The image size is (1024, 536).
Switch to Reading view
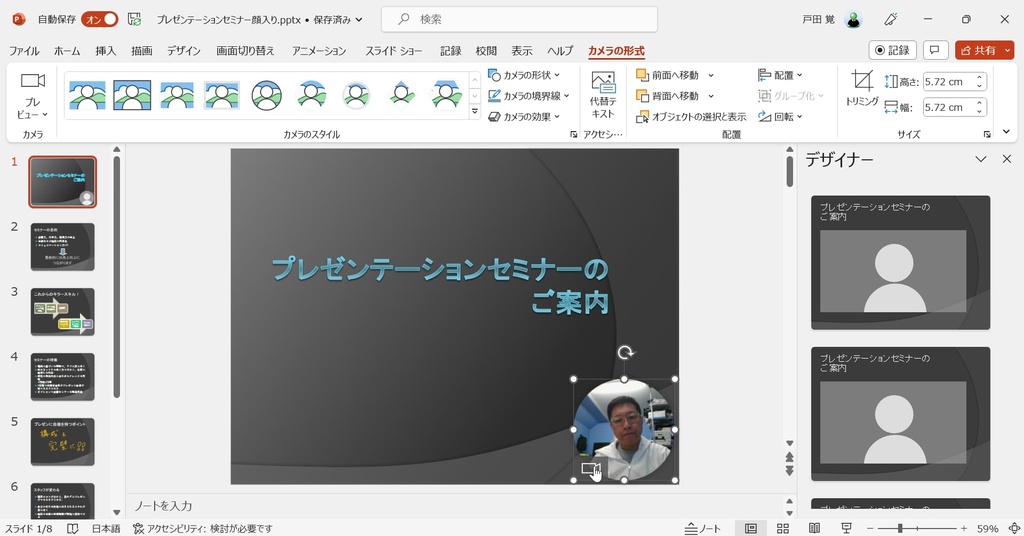coord(814,528)
